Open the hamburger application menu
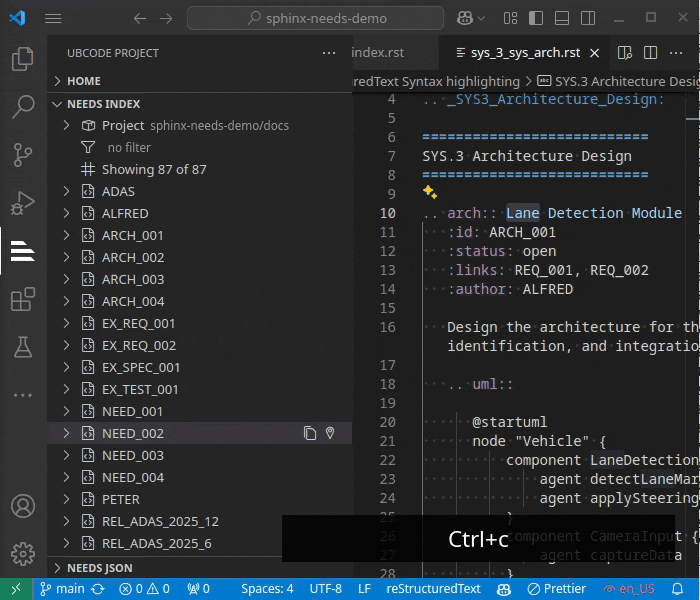The width and height of the screenshot is (700, 600). 53,18
